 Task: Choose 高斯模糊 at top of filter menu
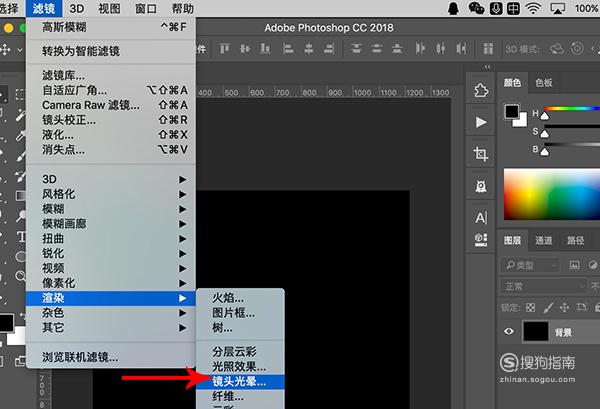[x=111, y=27]
